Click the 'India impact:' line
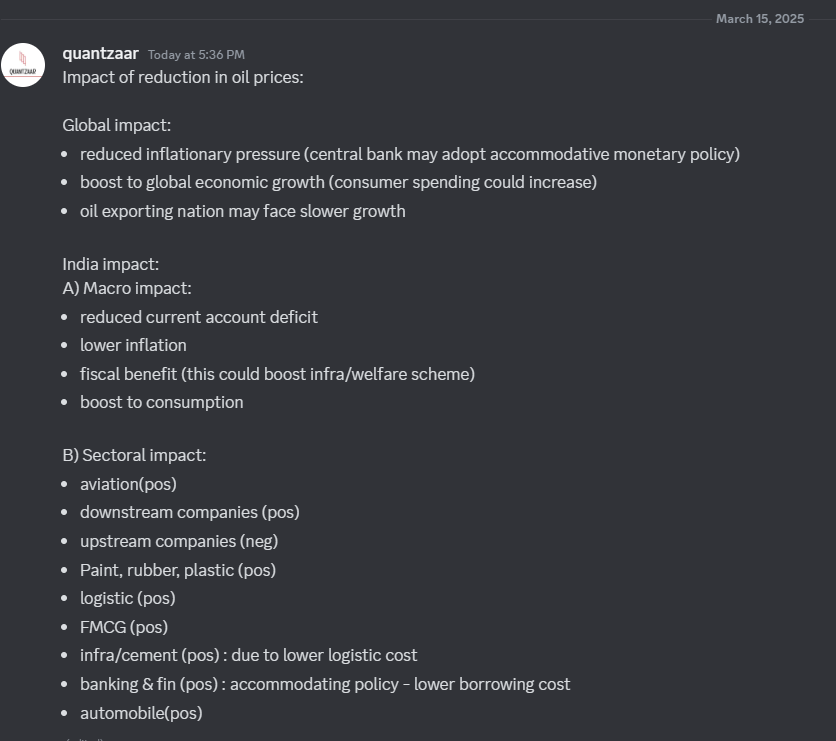This screenshot has height=741, width=836. coord(111,264)
